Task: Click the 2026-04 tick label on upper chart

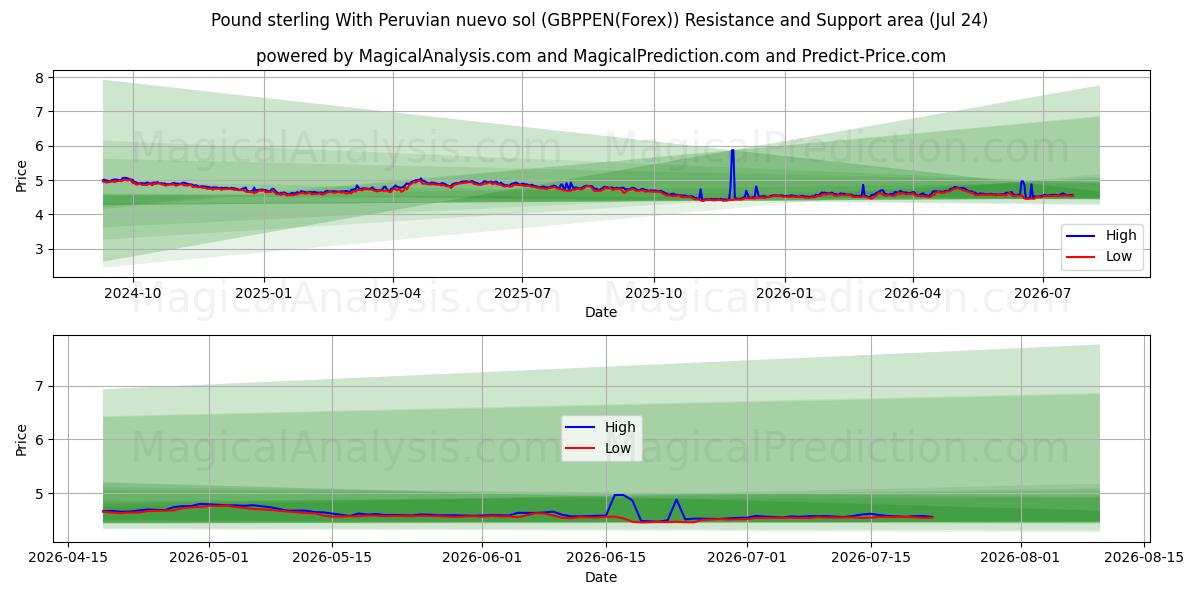Action: click(x=913, y=294)
